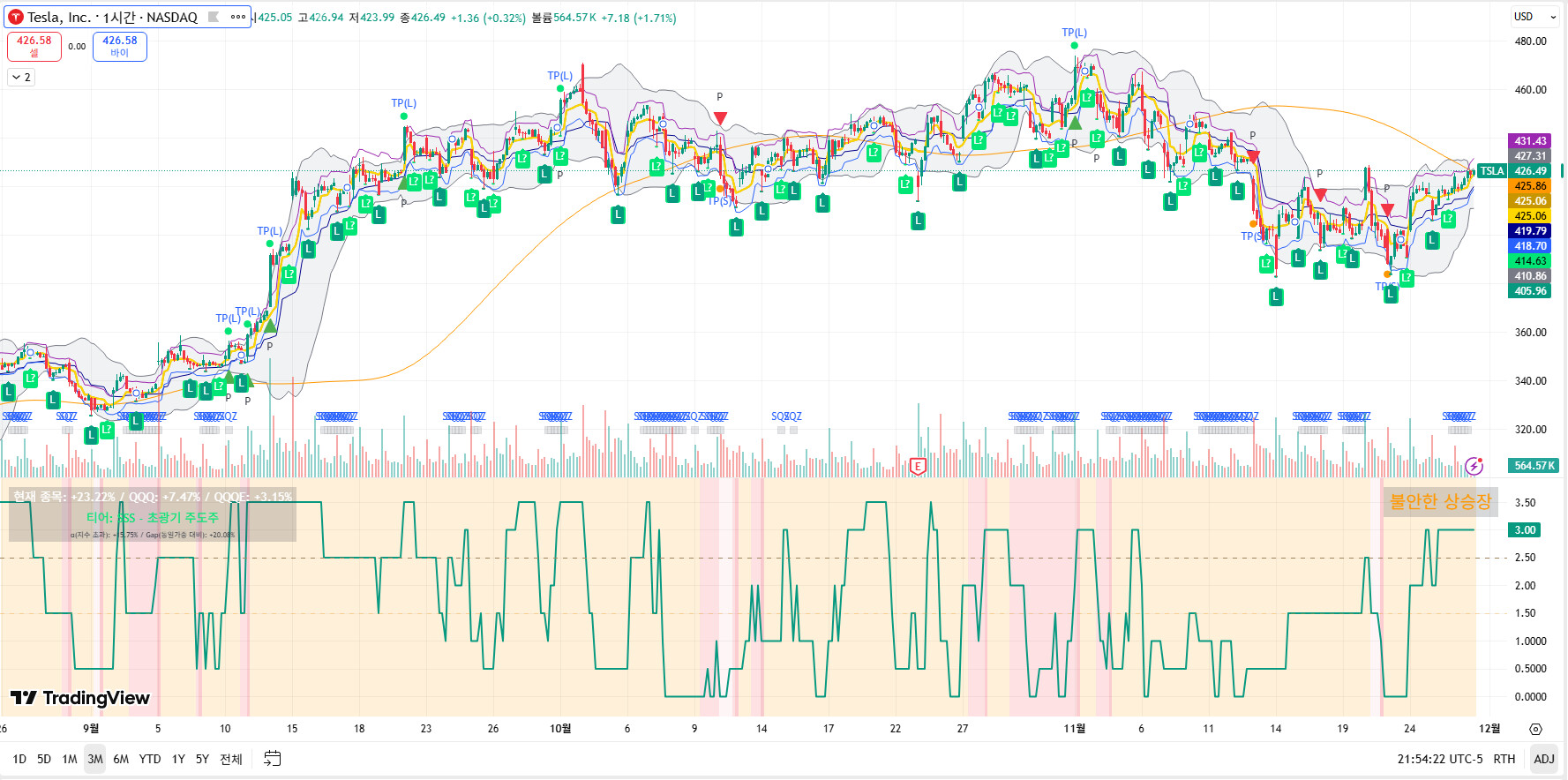This screenshot has width=1568, height=780.
Task: Click the red 426.58 sell button
Action: [x=34, y=46]
